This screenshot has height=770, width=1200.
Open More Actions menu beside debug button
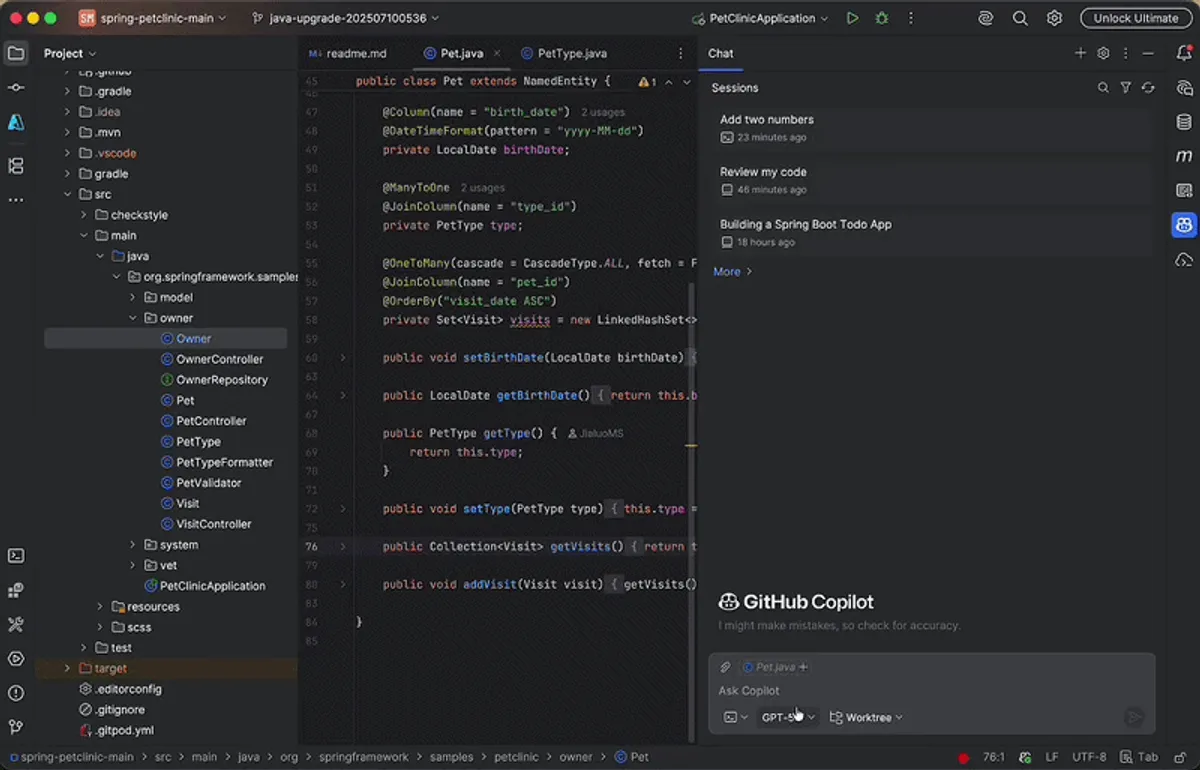point(910,18)
